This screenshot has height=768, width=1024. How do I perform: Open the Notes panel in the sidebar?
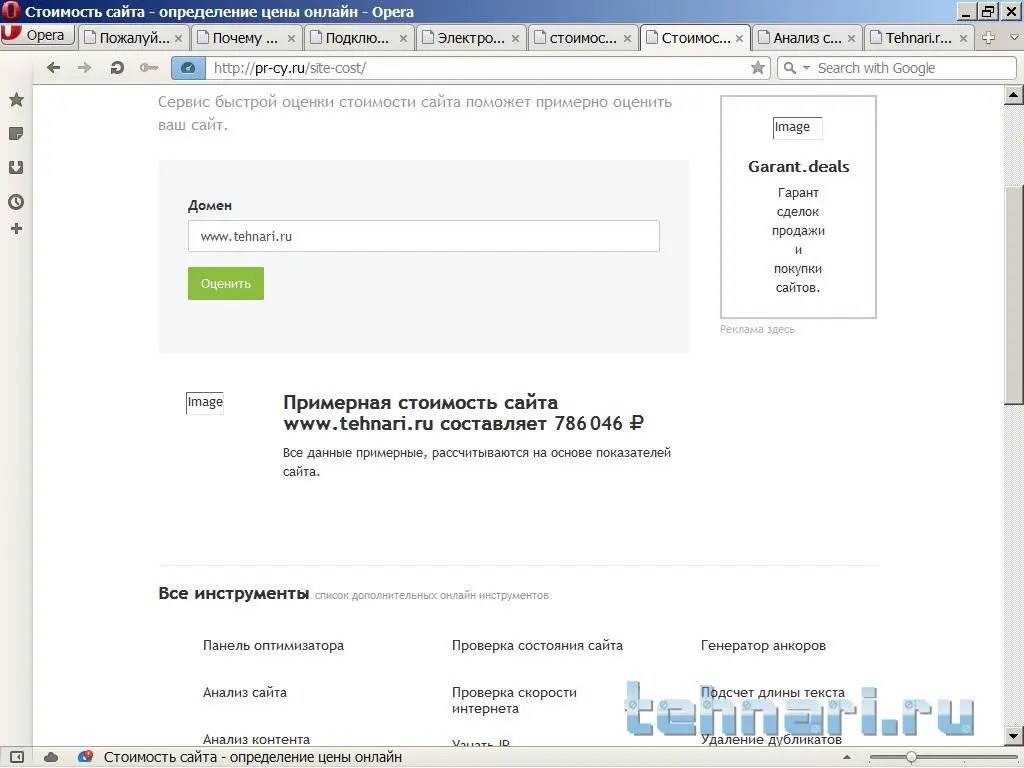coord(16,134)
